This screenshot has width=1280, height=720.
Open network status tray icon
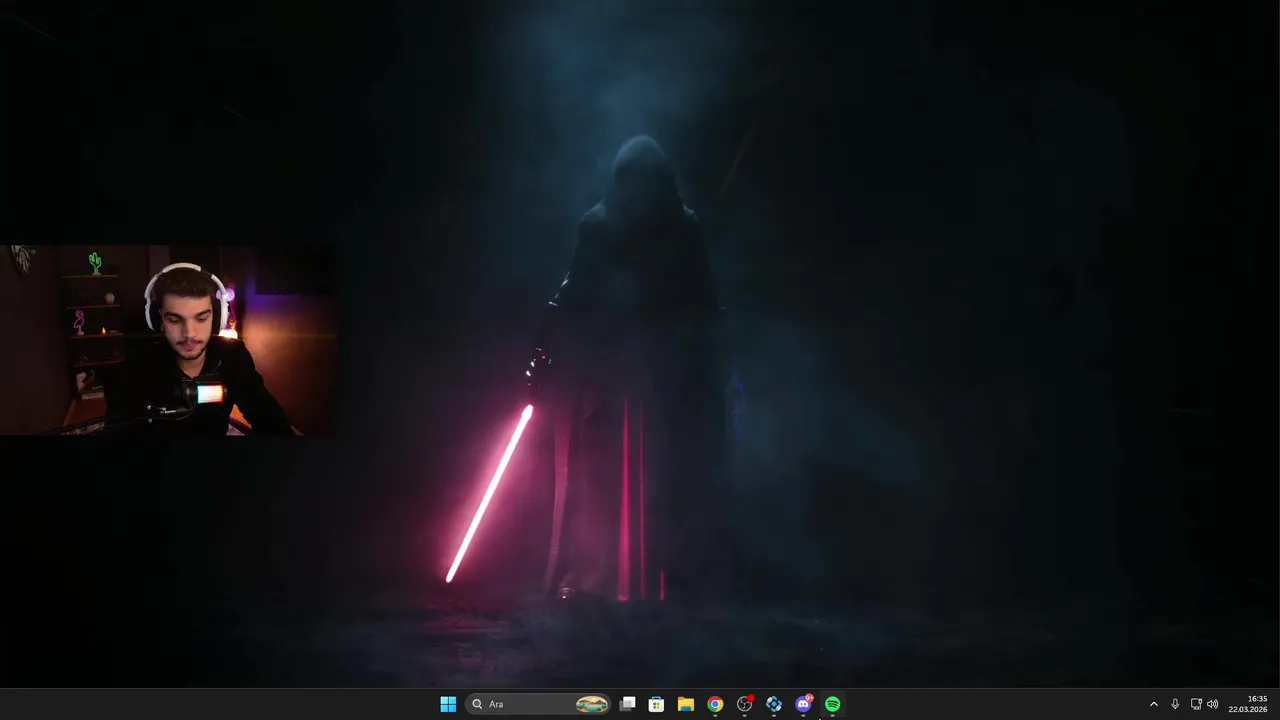[1196, 704]
